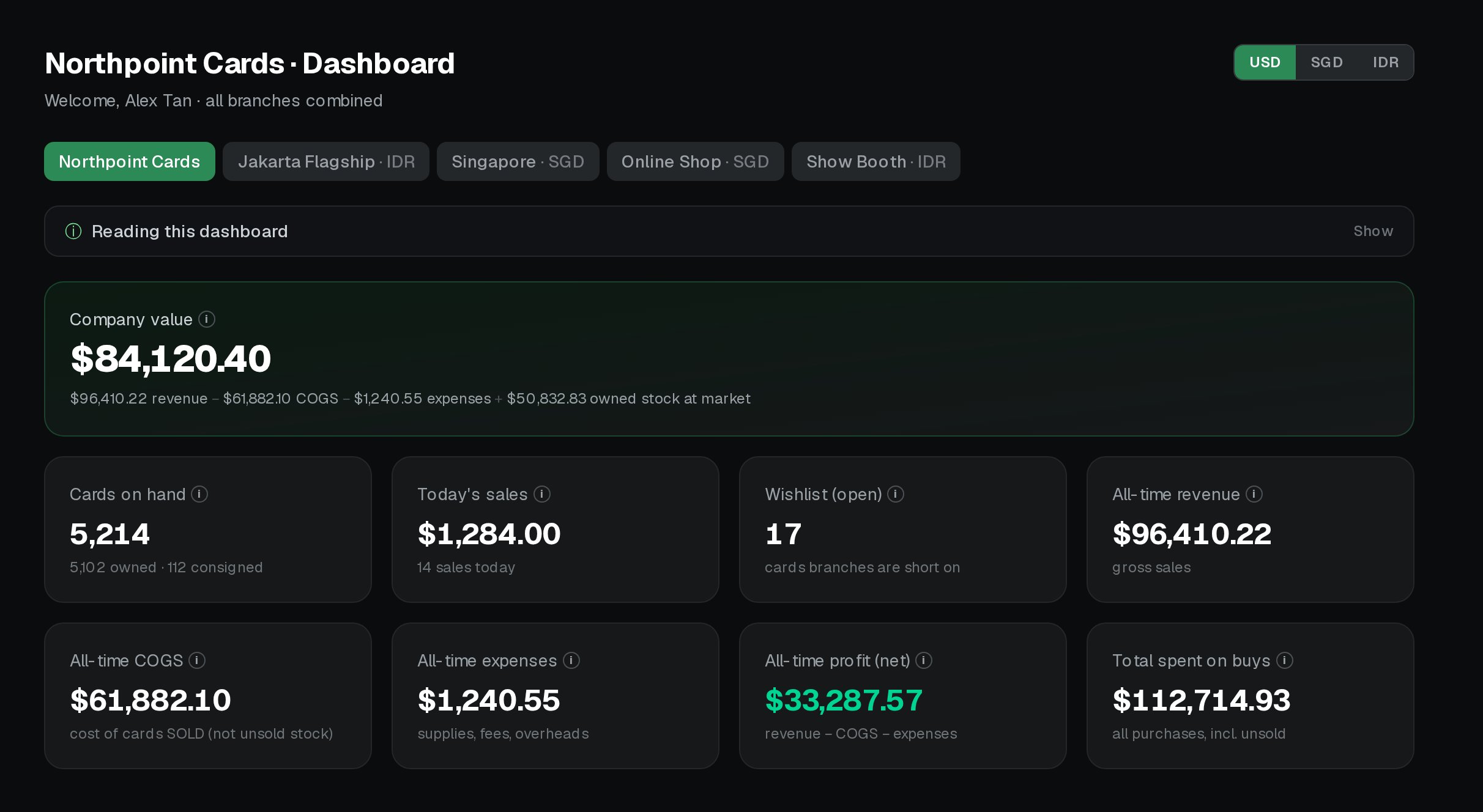Click the cost of cards SOLD caption
The height and width of the screenshot is (812, 1483).
coord(201,734)
